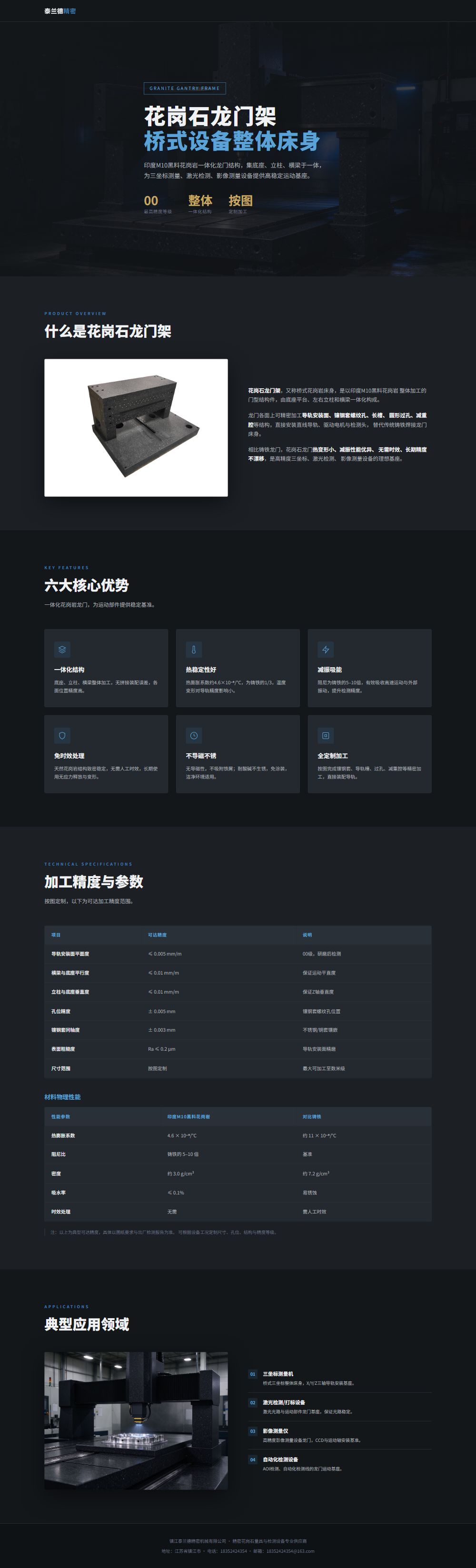Click the 材料物理性能 subheading
The width and height of the screenshot is (476, 1568).
pos(62,1097)
